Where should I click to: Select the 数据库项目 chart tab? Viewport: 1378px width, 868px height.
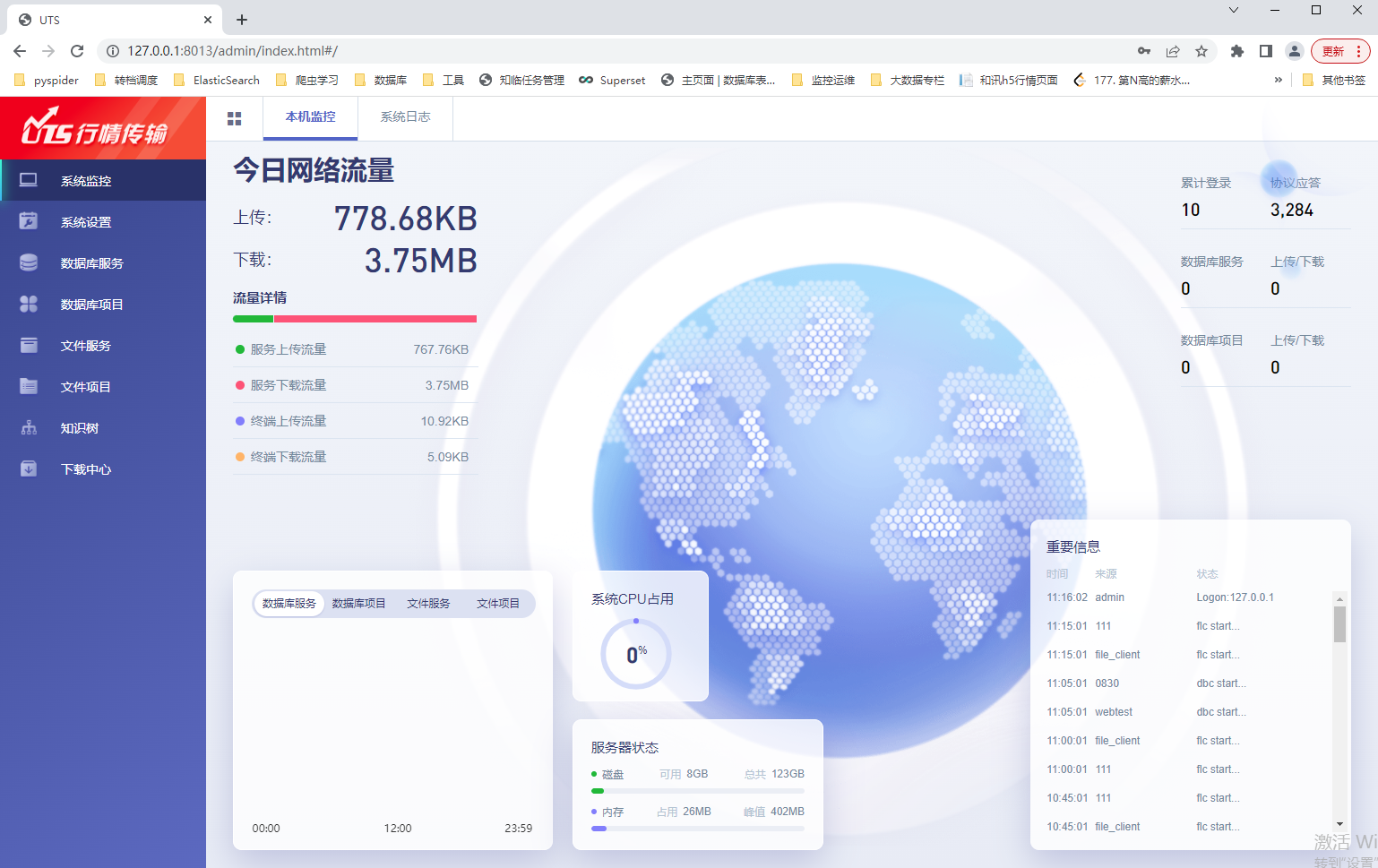(358, 603)
